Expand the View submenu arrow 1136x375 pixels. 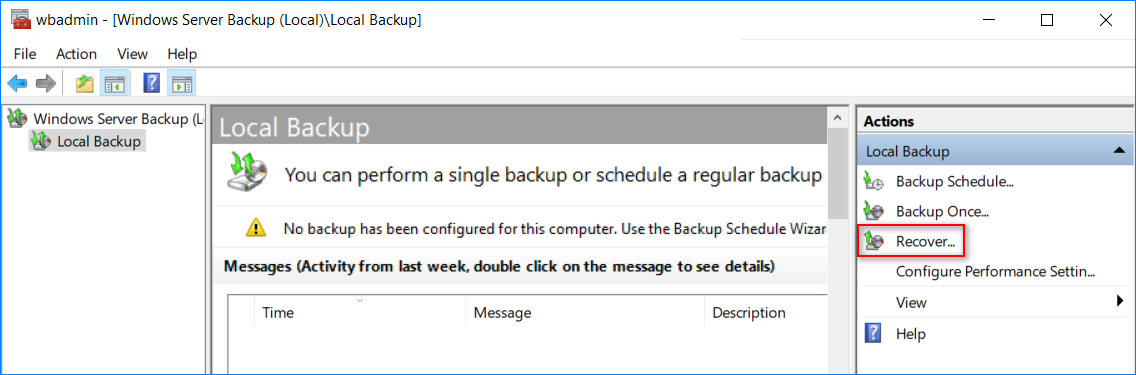click(1121, 301)
